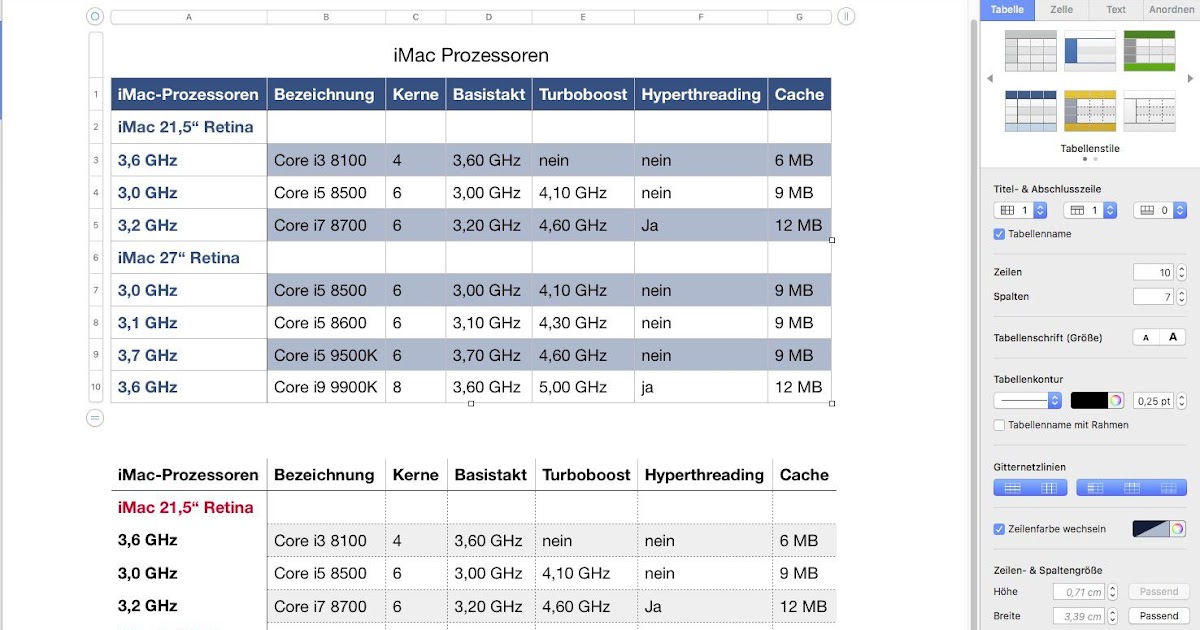
Task: Select the green table style thumbnail
Action: pyautogui.click(x=1149, y=50)
